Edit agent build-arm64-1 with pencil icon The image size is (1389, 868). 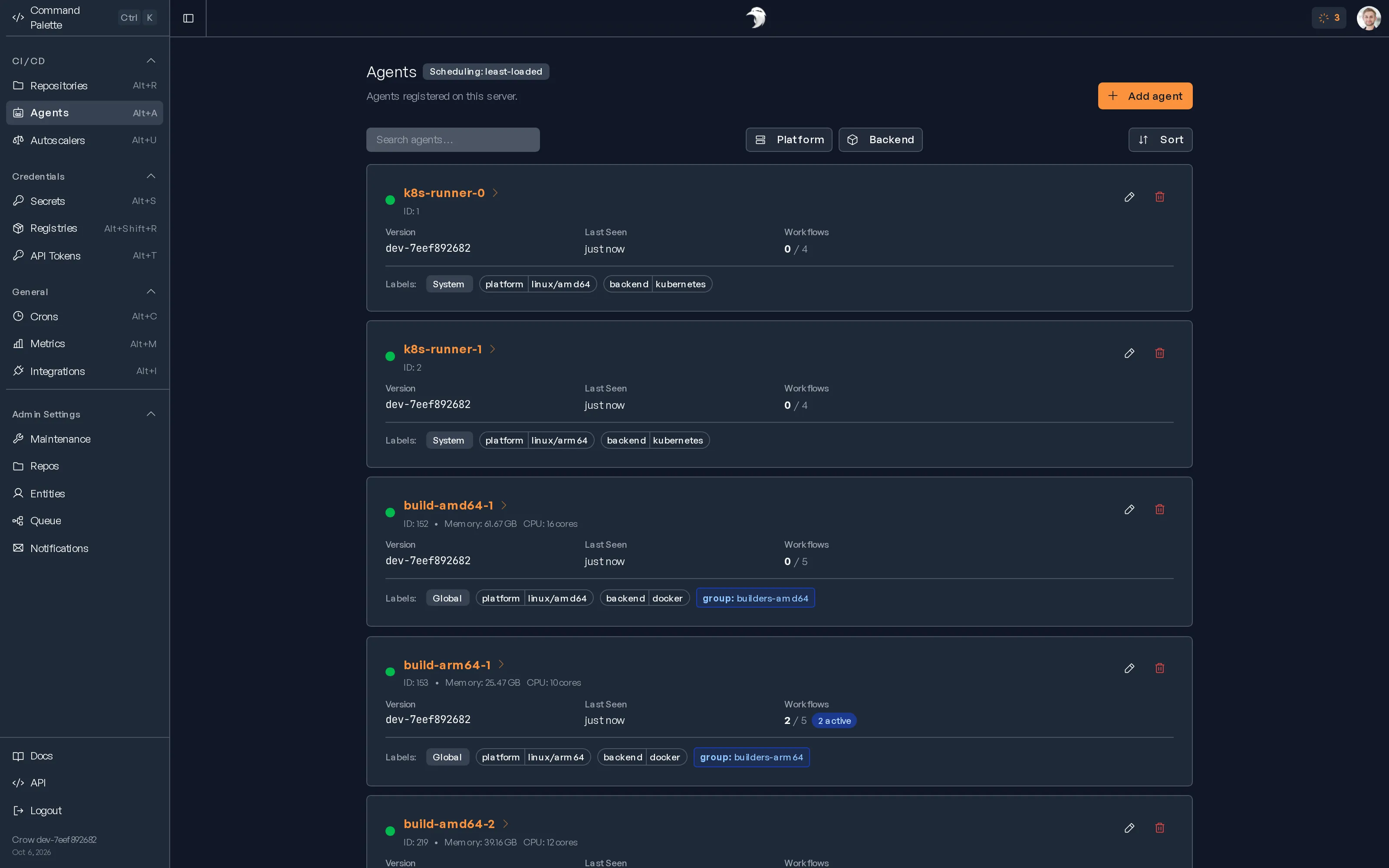pos(1129,668)
